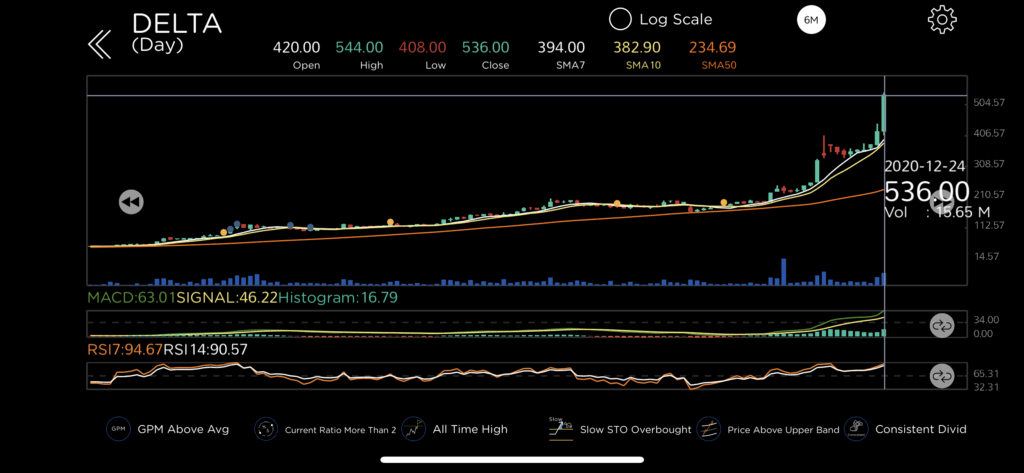Tap the Slow STO Overbought icon
The width and height of the screenshot is (1024, 473).
click(x=561, y=428)
